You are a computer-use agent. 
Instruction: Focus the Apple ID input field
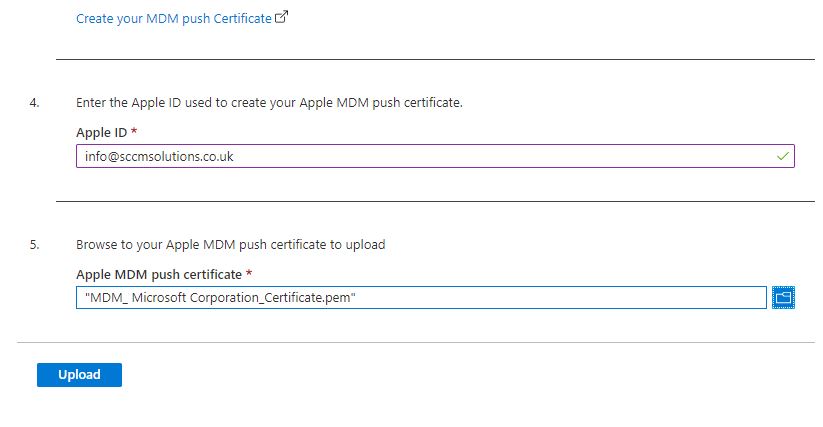420,156
